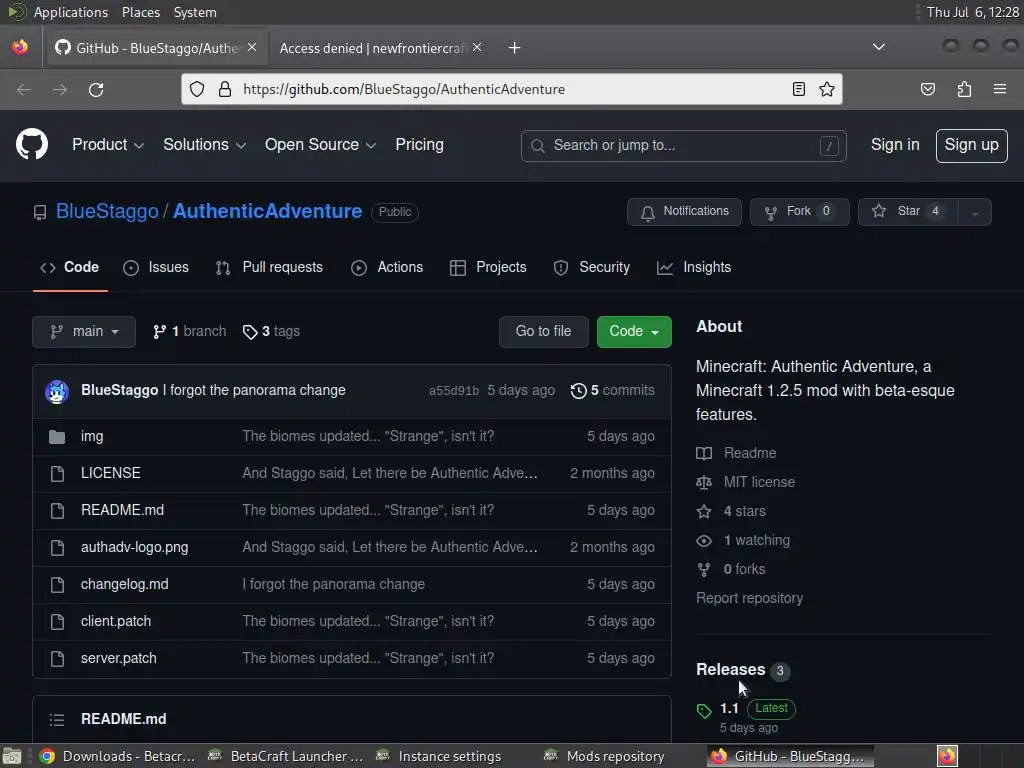Open the changelog.md file
Image resolution: width=1024 pixels, height=768 pixels.
pyautogui.click(x=124, y=584)
